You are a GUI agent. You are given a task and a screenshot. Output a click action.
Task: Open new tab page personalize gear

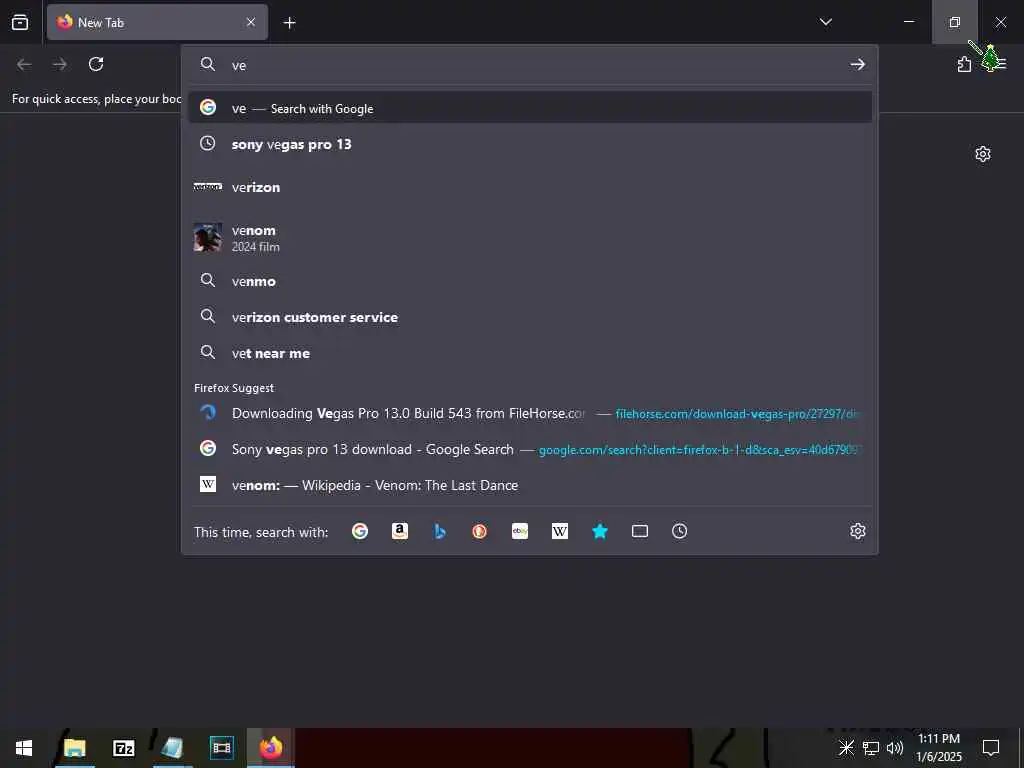tap(983, 154)
